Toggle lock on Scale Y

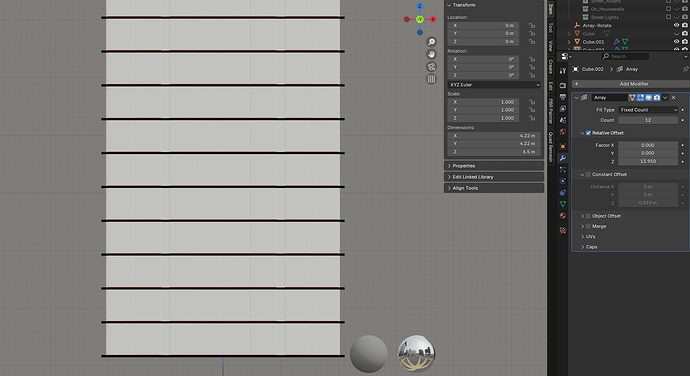point(532,110)
